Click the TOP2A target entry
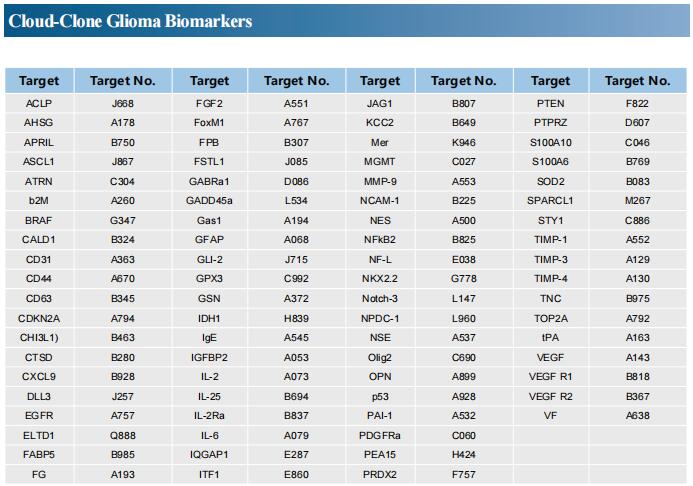This screenshot has height=486, width=693. [550, 318]
